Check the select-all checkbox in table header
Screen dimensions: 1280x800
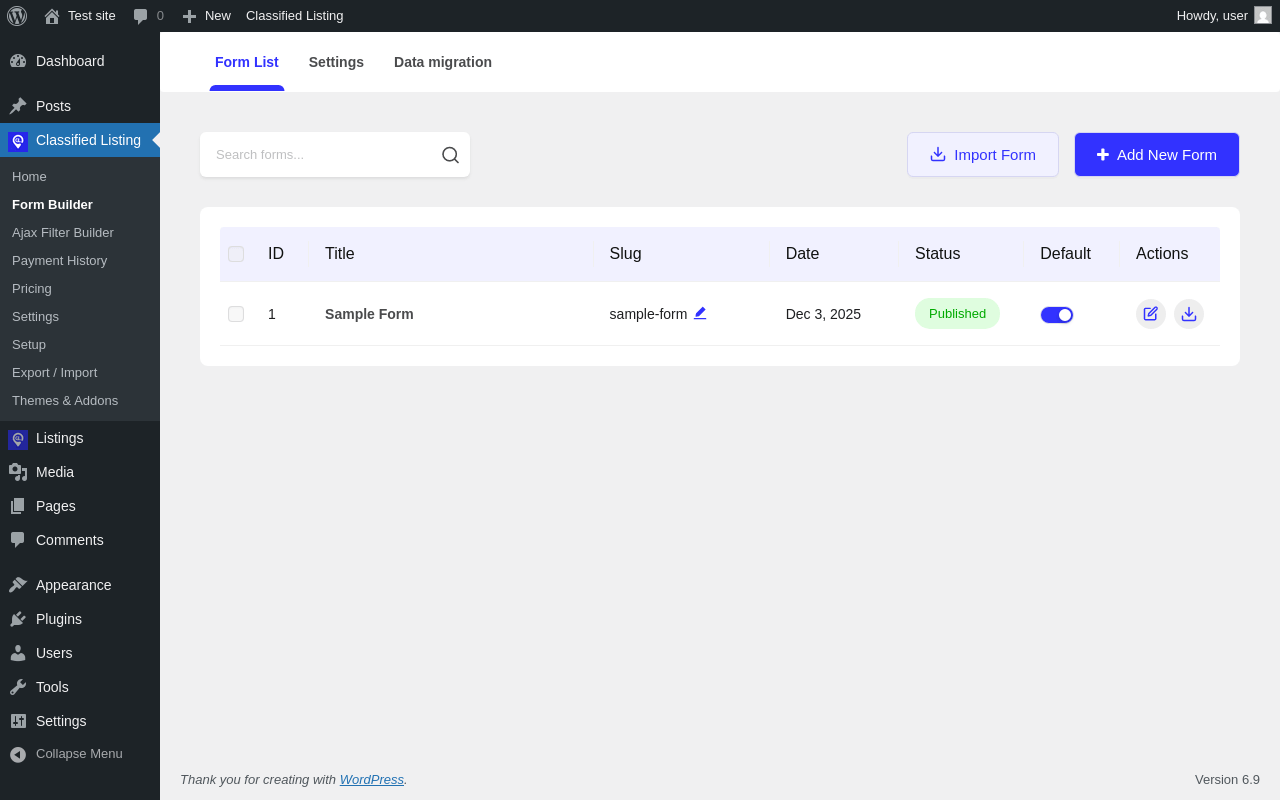pyautogui.click(x=236, y=254)
